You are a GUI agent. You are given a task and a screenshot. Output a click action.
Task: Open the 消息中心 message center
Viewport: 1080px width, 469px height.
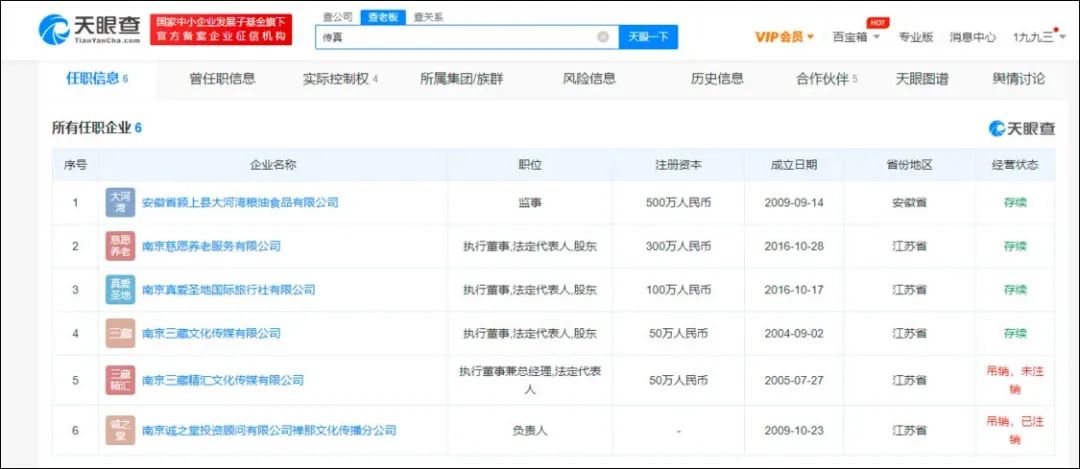(972, 37)
